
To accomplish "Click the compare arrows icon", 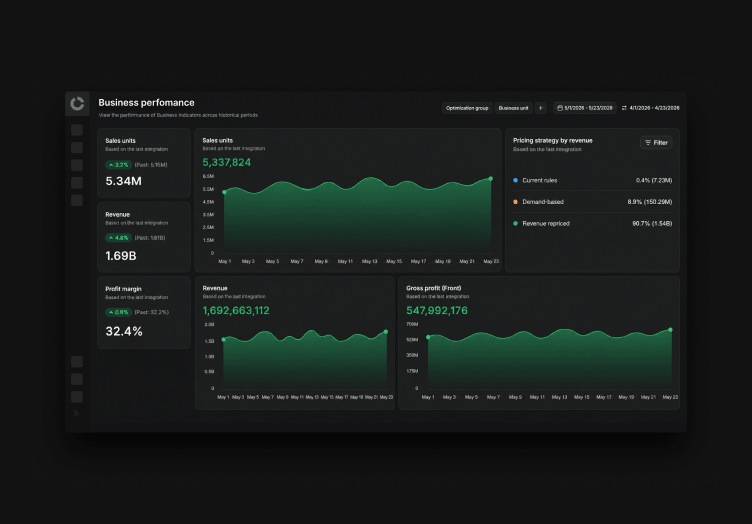I will point(624,108).
